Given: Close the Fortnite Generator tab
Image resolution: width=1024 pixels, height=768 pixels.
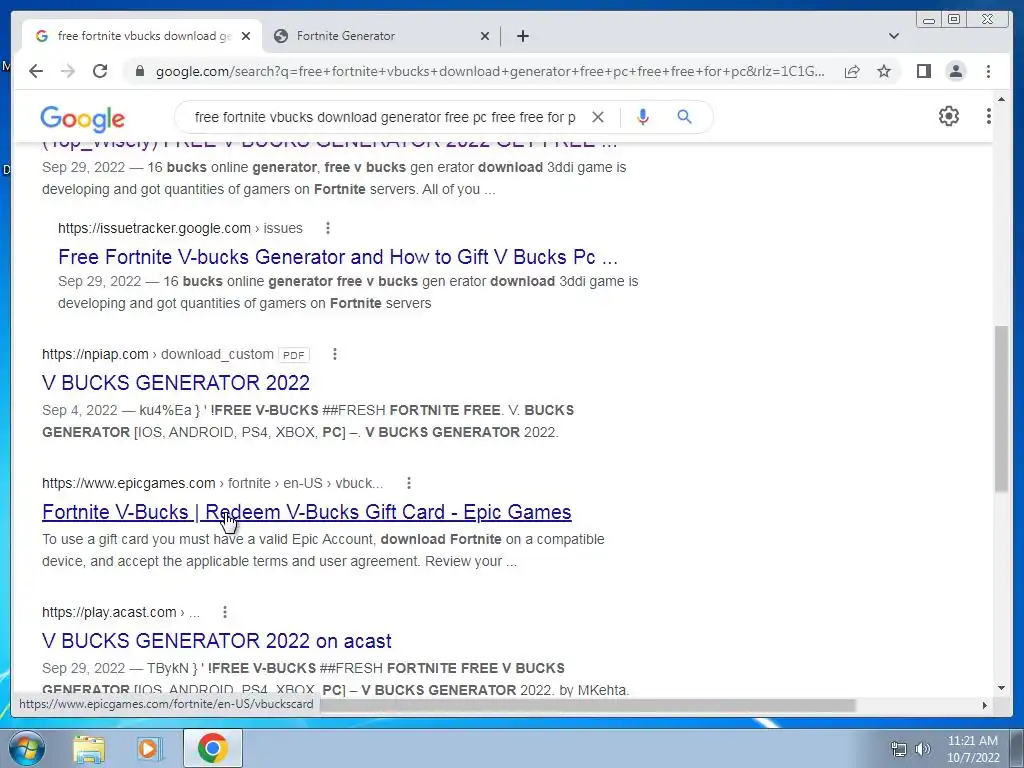Looking at the screenshot, I should tap(485, 36).
